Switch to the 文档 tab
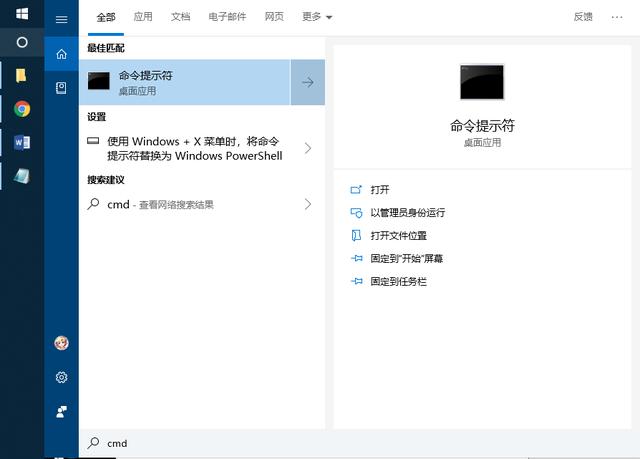The height and width of the screenshot is (459, 640). [x=180, y=17]
